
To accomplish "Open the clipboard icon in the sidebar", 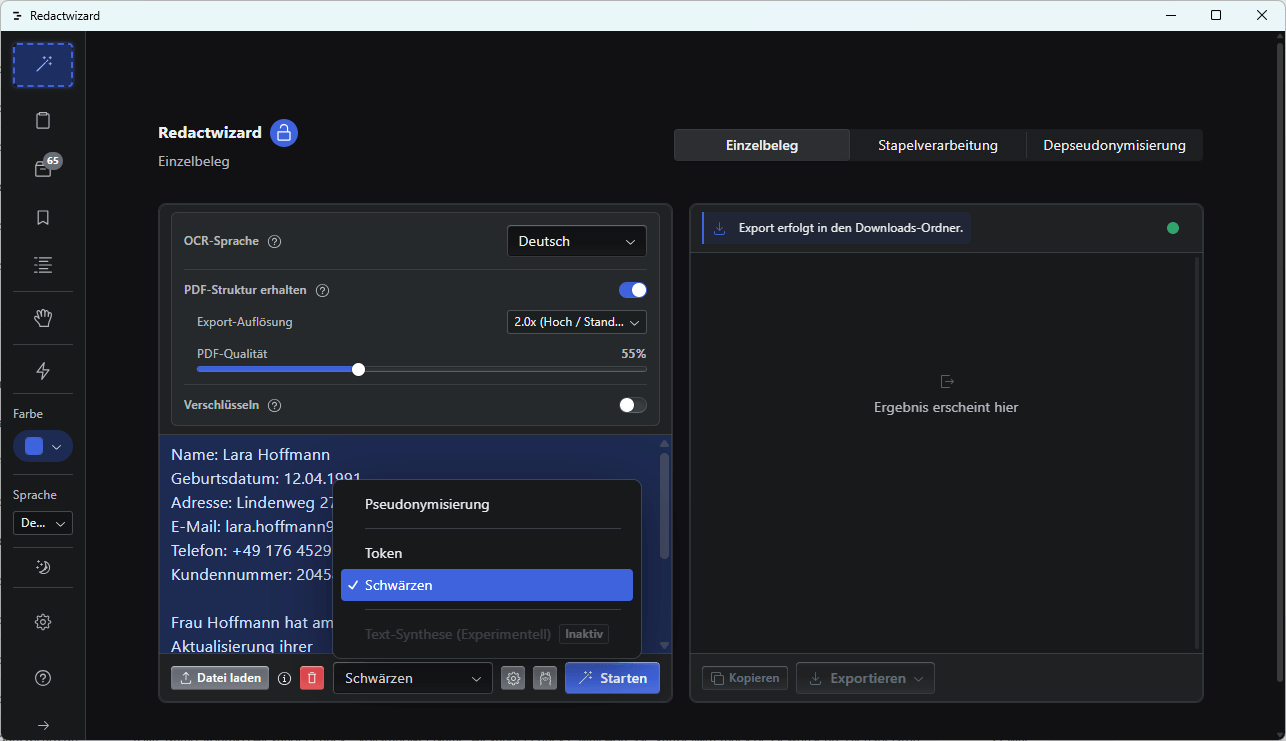I will click(43, 121).
